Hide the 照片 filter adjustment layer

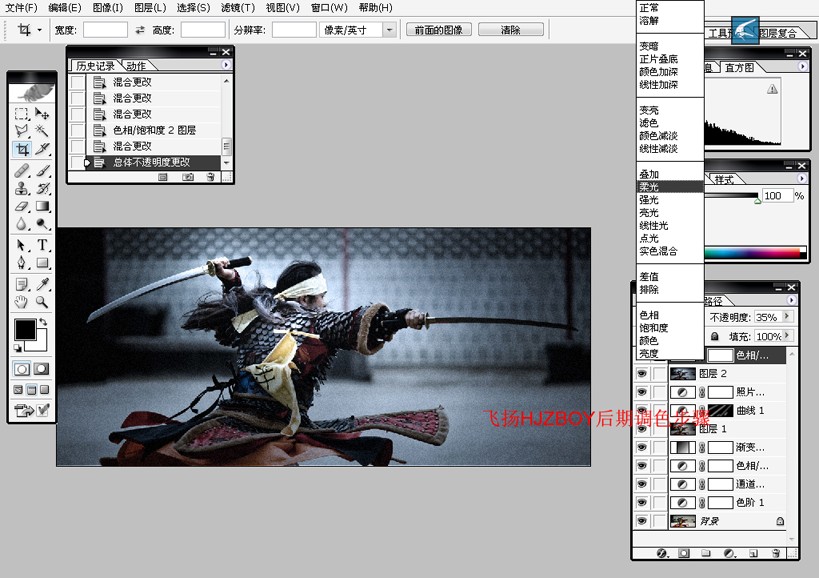pos(641,392)
